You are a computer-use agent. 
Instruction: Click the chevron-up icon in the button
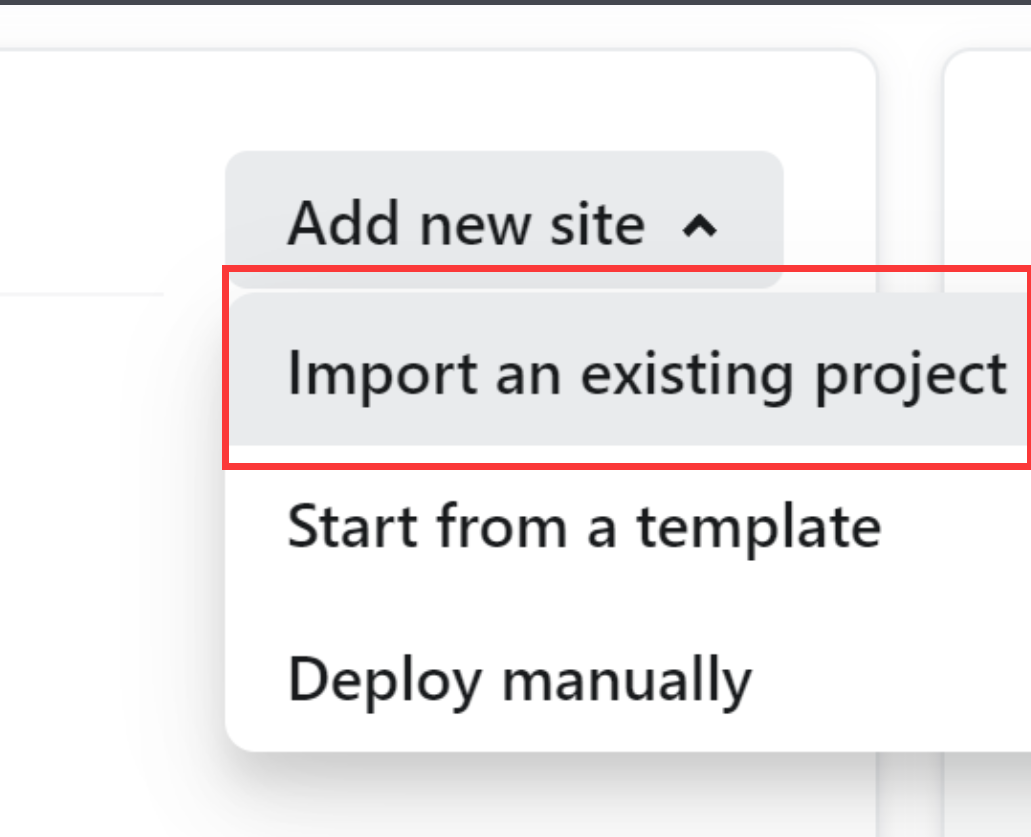[x=700, y=226]
